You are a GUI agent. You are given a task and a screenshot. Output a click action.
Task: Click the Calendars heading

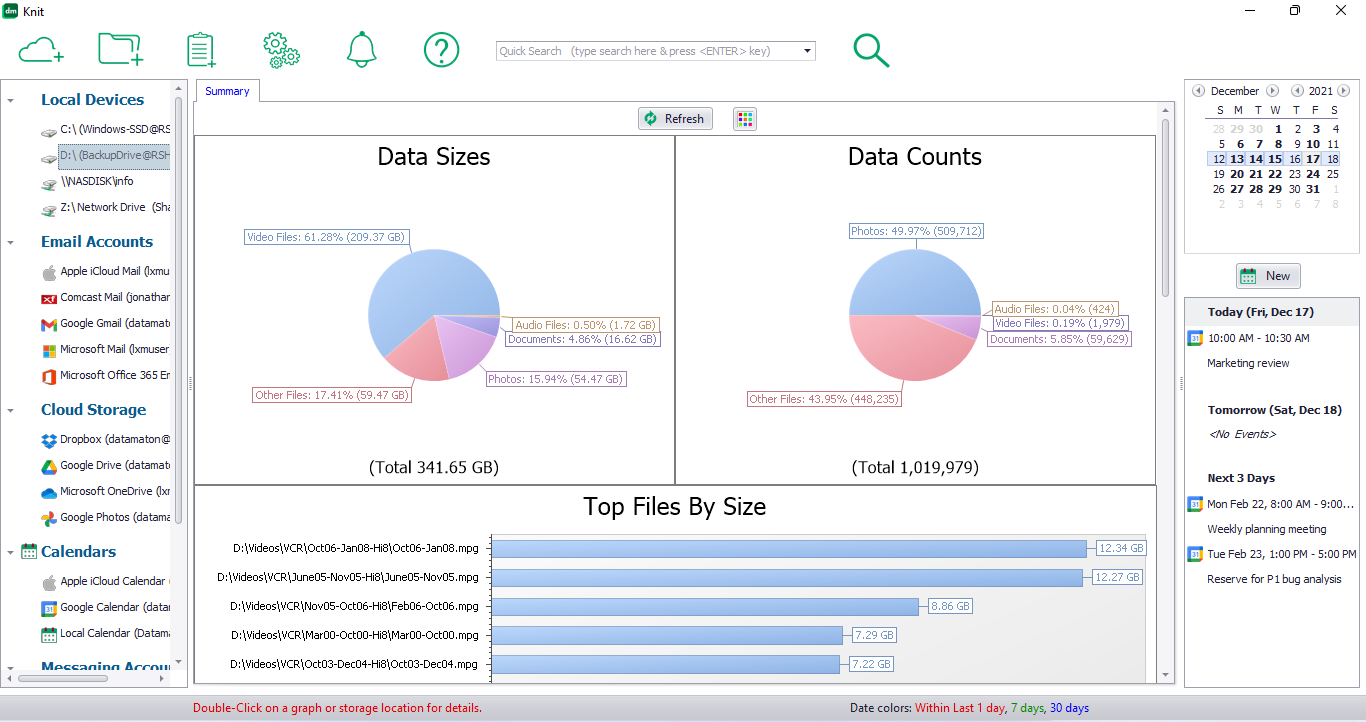tap(78, 552)
